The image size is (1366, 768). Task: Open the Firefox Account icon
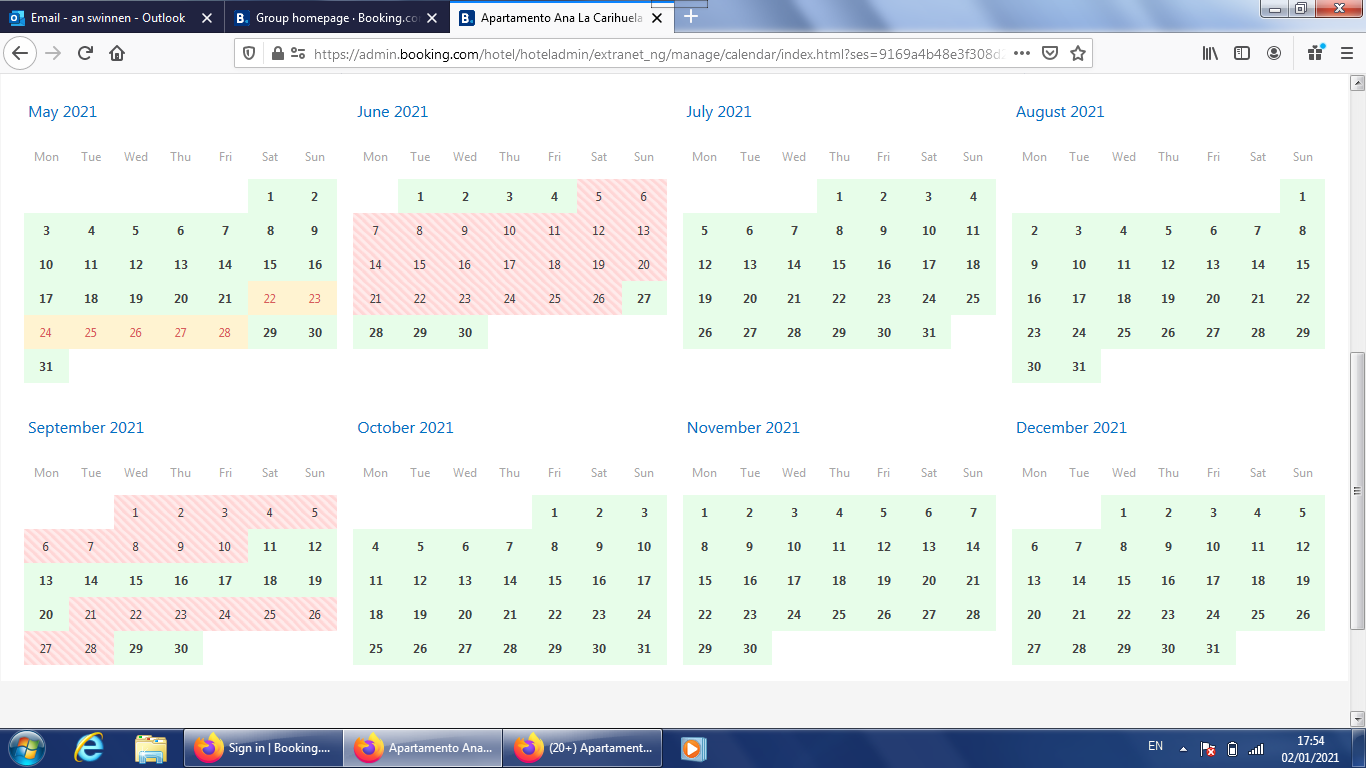(x=1274, y=54)
